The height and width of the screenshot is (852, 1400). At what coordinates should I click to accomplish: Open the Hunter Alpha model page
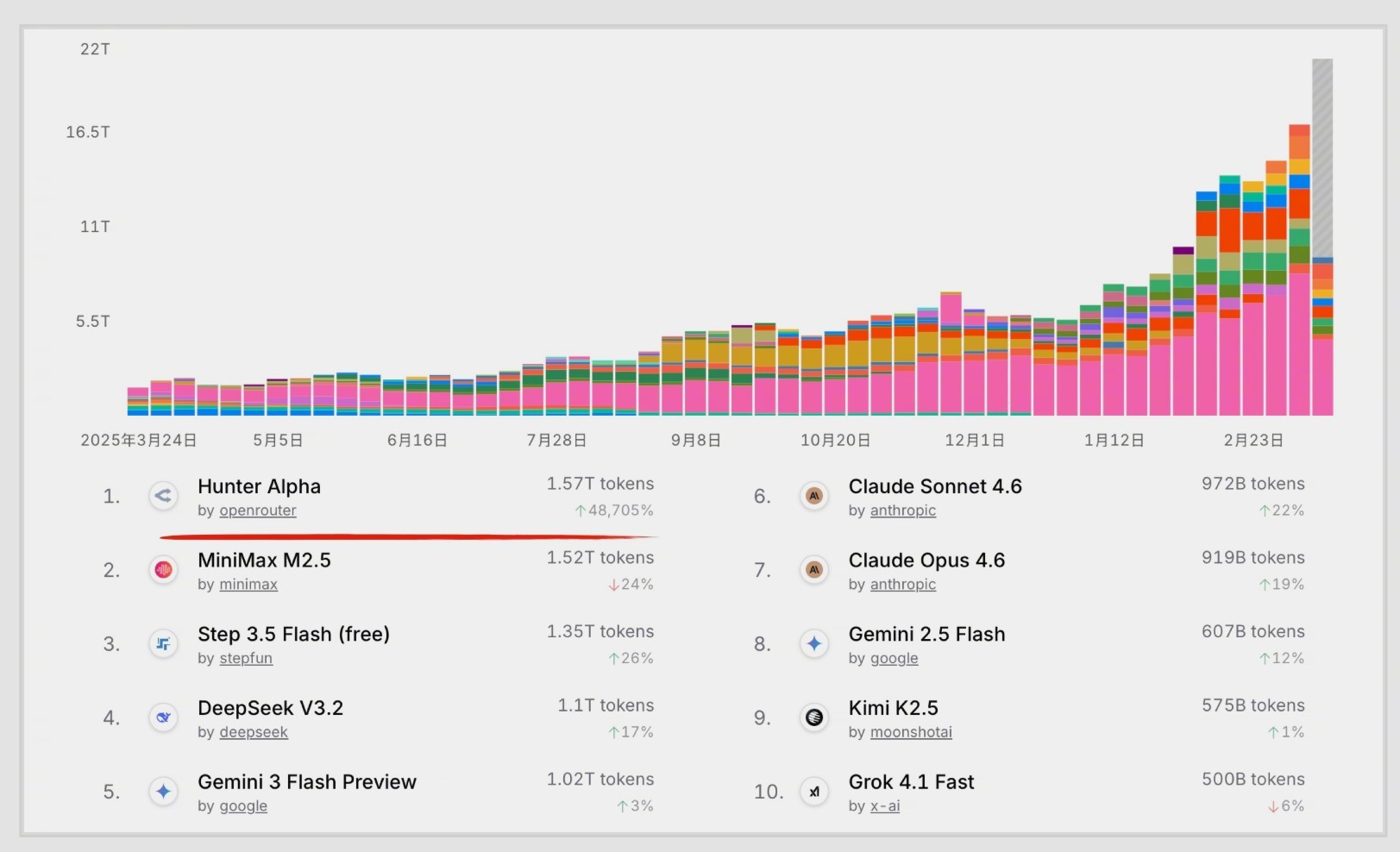point(259,486)
